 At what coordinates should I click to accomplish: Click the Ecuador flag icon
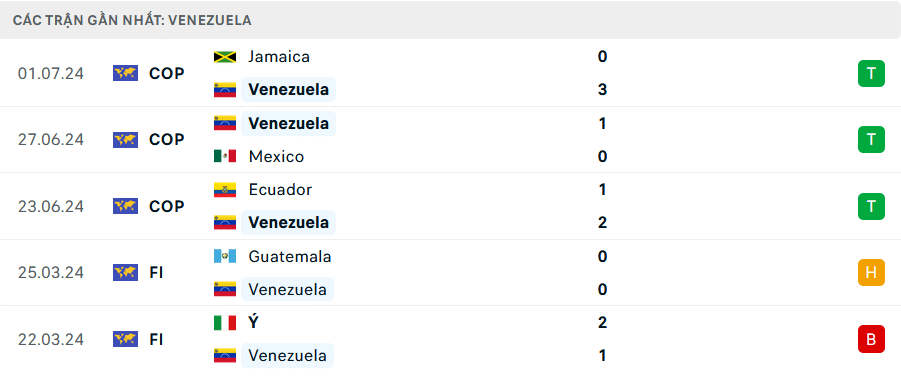[x=225, y=190]
